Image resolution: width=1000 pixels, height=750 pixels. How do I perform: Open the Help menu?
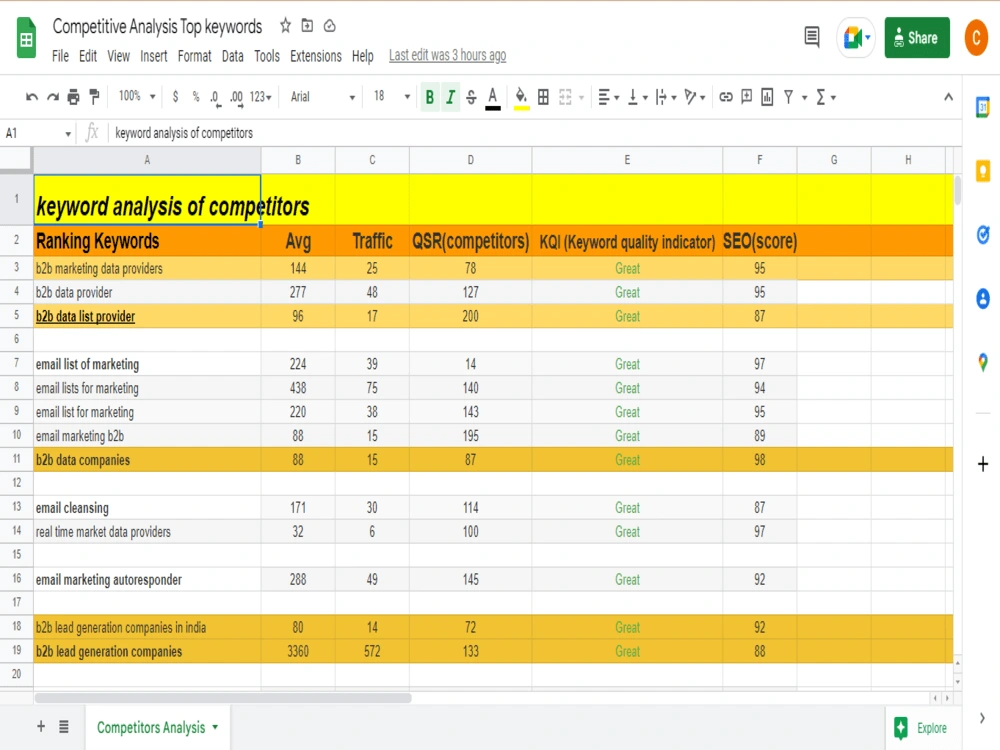362,56
